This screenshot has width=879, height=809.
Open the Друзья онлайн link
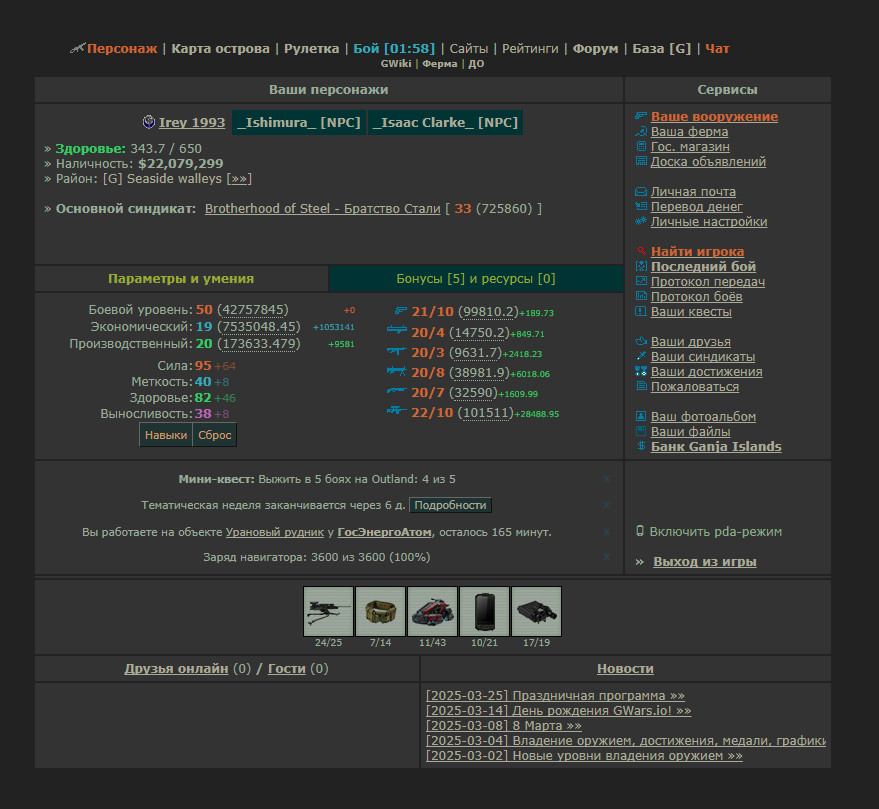(176, 668)
